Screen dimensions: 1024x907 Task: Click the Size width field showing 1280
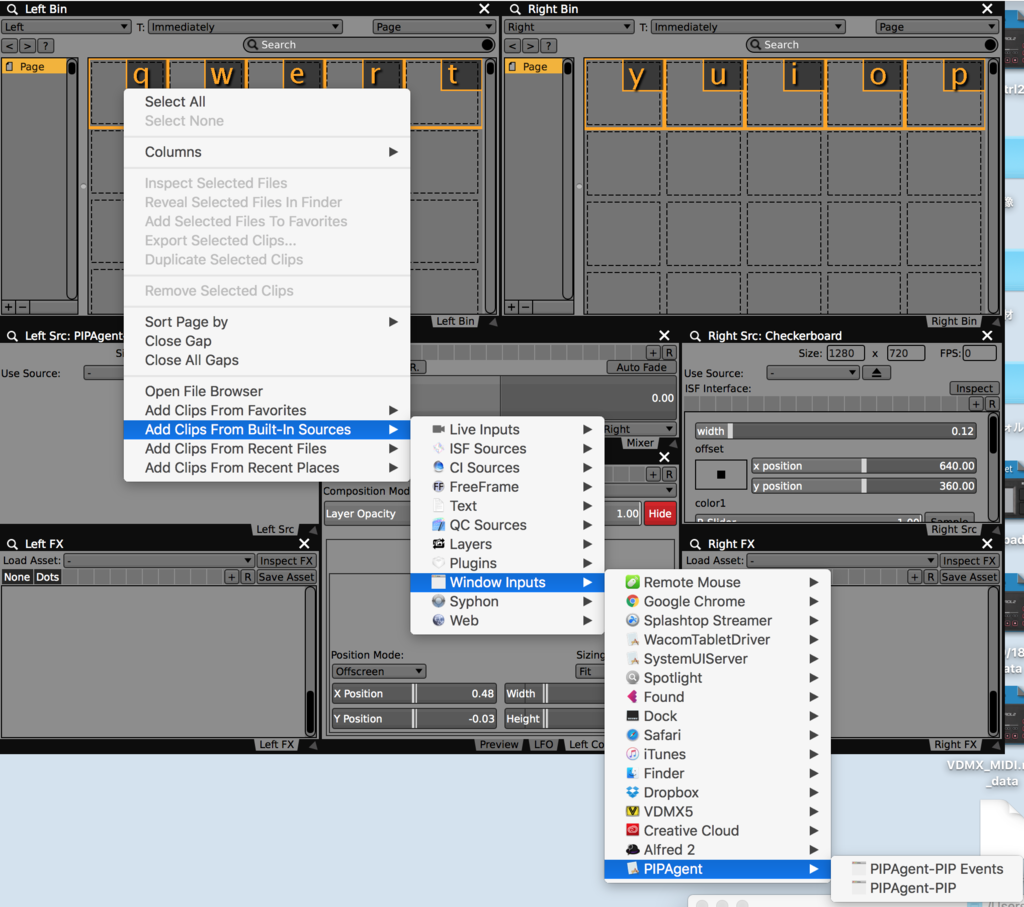coord(845,353)
